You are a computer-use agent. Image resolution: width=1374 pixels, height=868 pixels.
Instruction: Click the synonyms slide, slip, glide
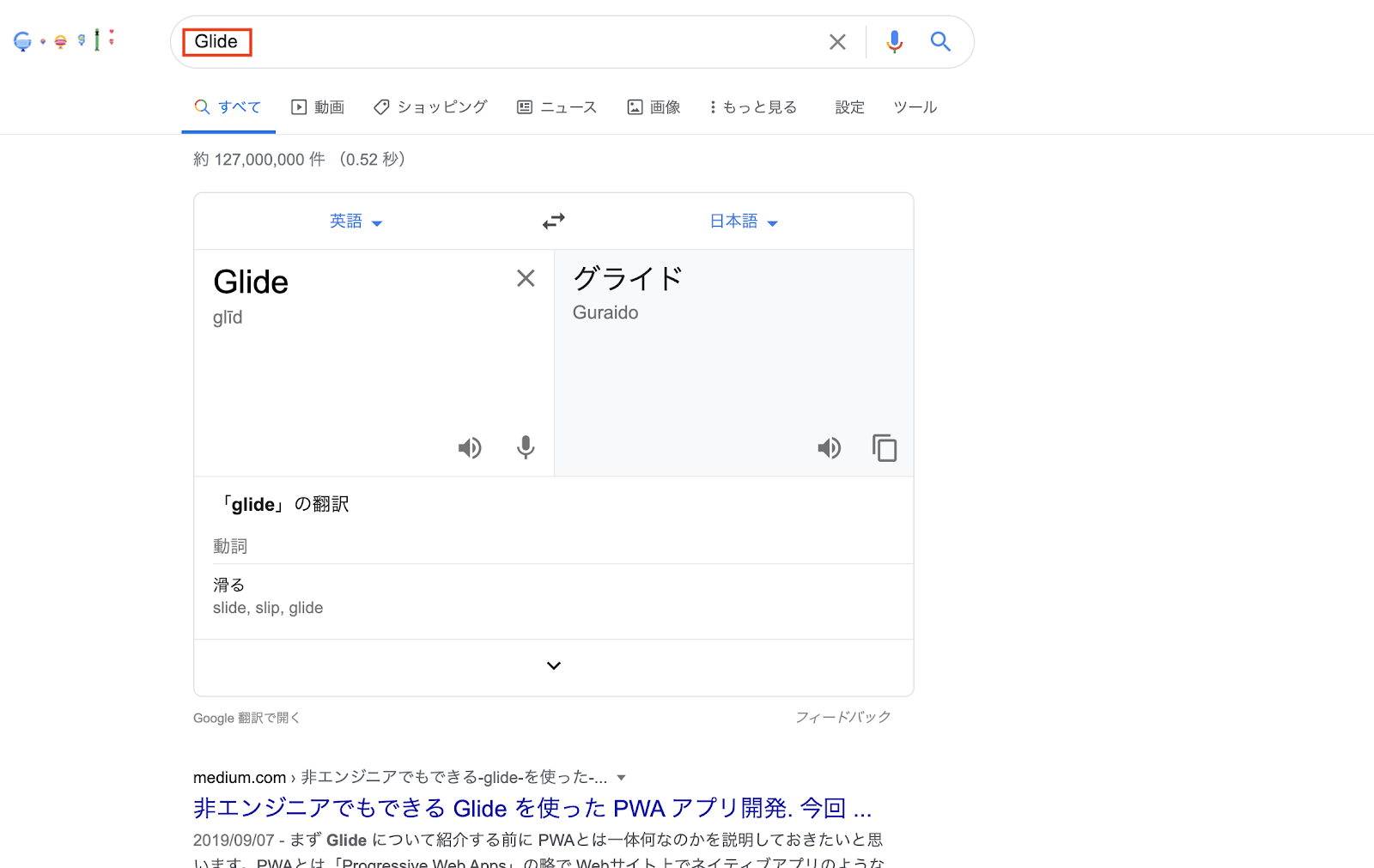[268, 608]
